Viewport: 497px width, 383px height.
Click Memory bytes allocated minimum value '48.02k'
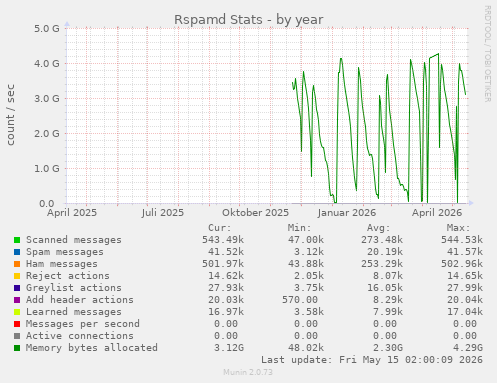[x=306, y=348]
